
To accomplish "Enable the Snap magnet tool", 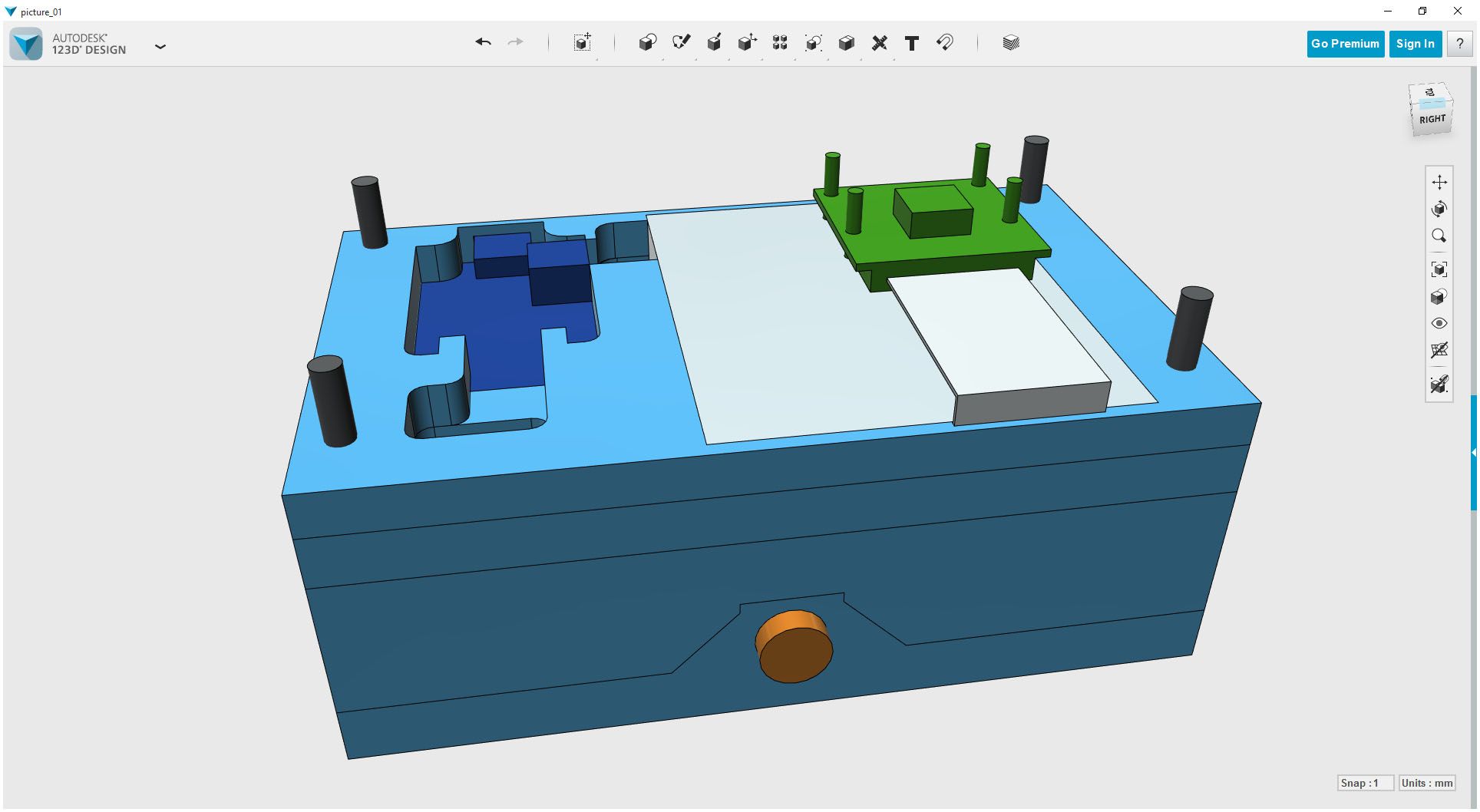I will click(945, 43).
